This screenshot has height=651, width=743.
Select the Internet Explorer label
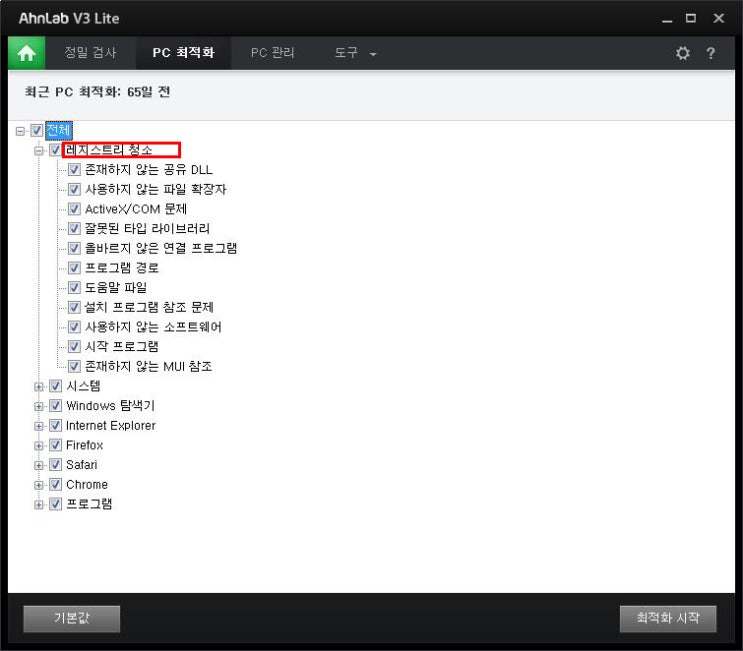click(111, 425)
